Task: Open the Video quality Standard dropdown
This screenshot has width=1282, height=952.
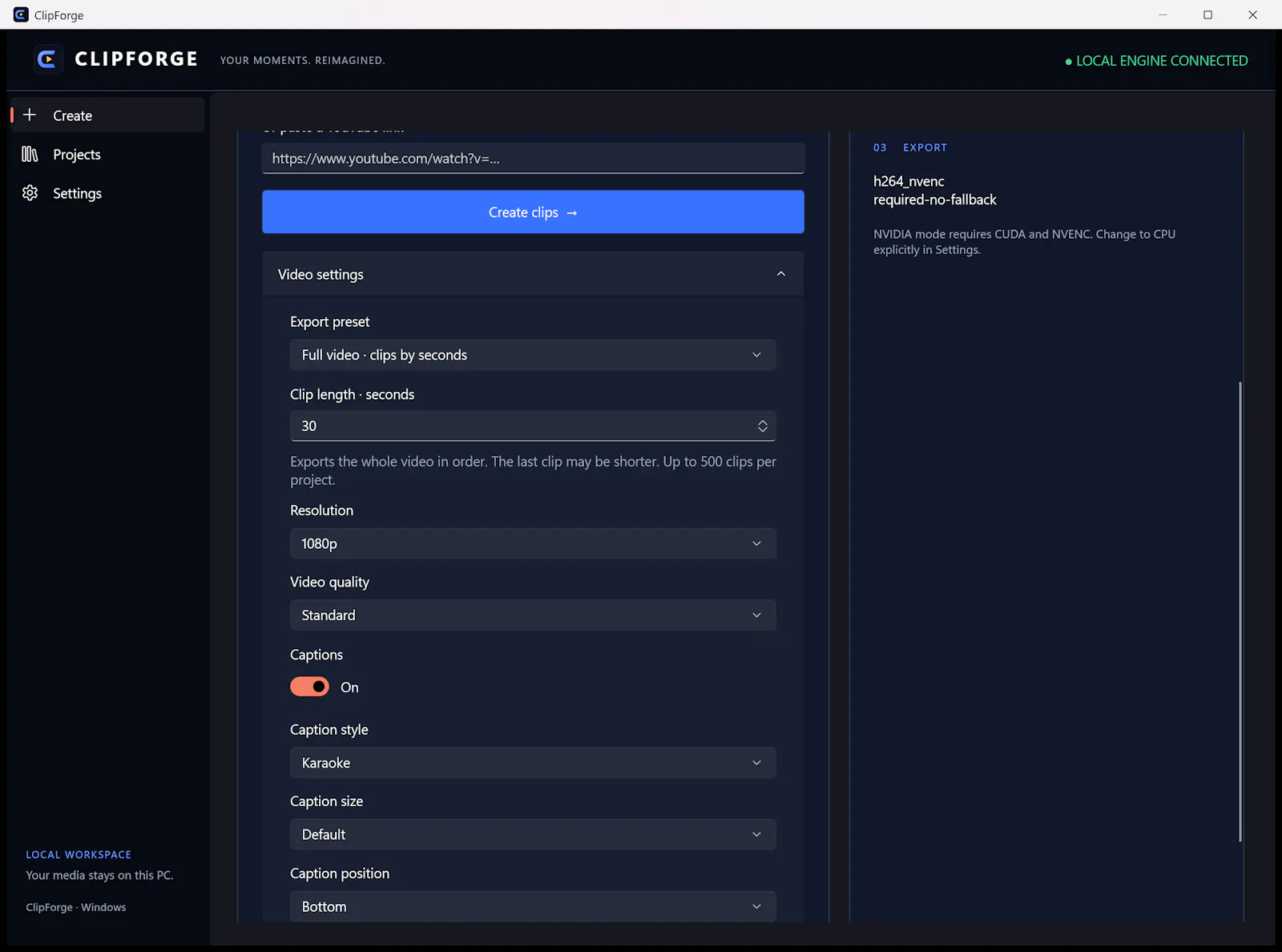Action: coord(533,615)
